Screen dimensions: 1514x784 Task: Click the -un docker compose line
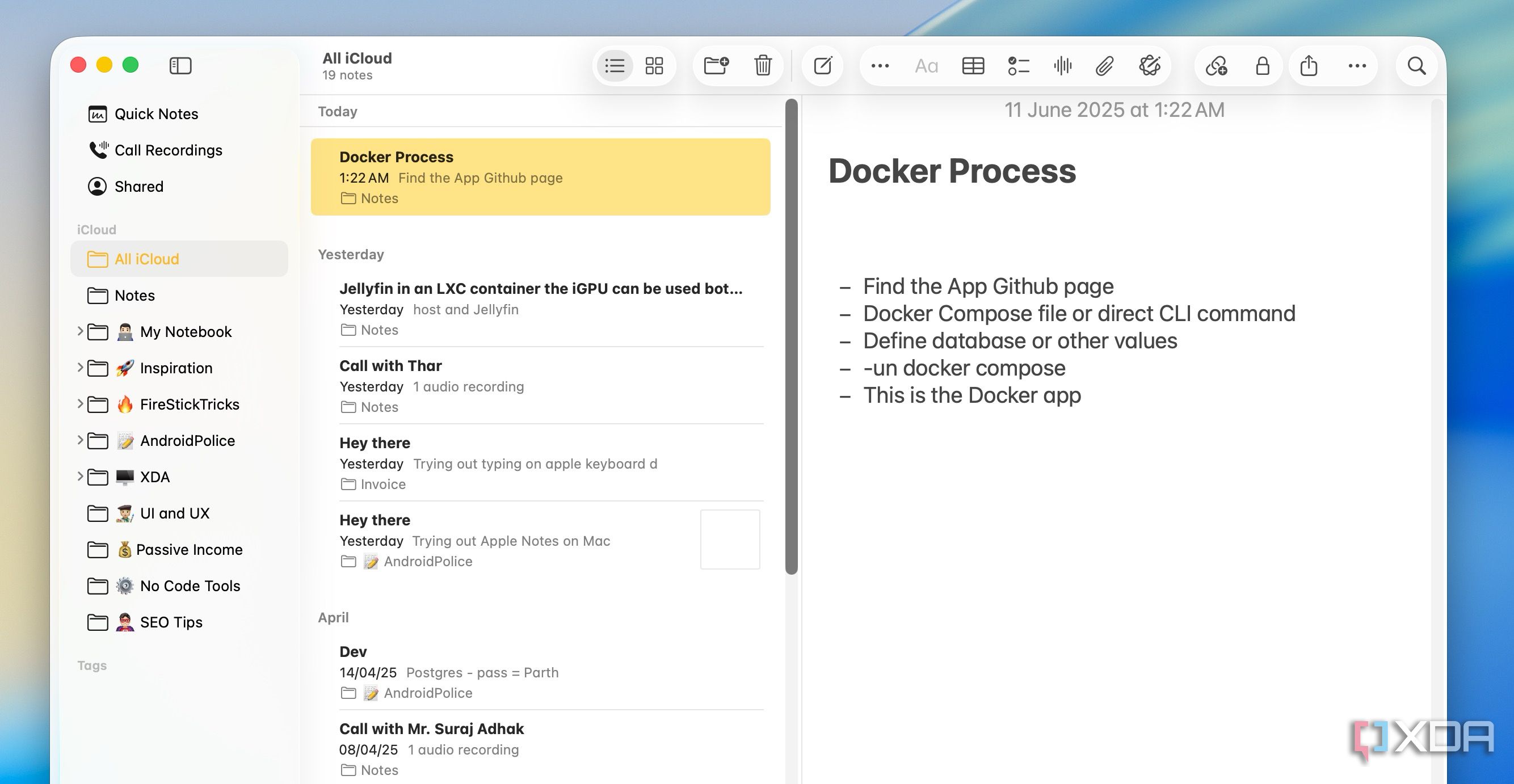pyautogui.click(x=964, y=368)
